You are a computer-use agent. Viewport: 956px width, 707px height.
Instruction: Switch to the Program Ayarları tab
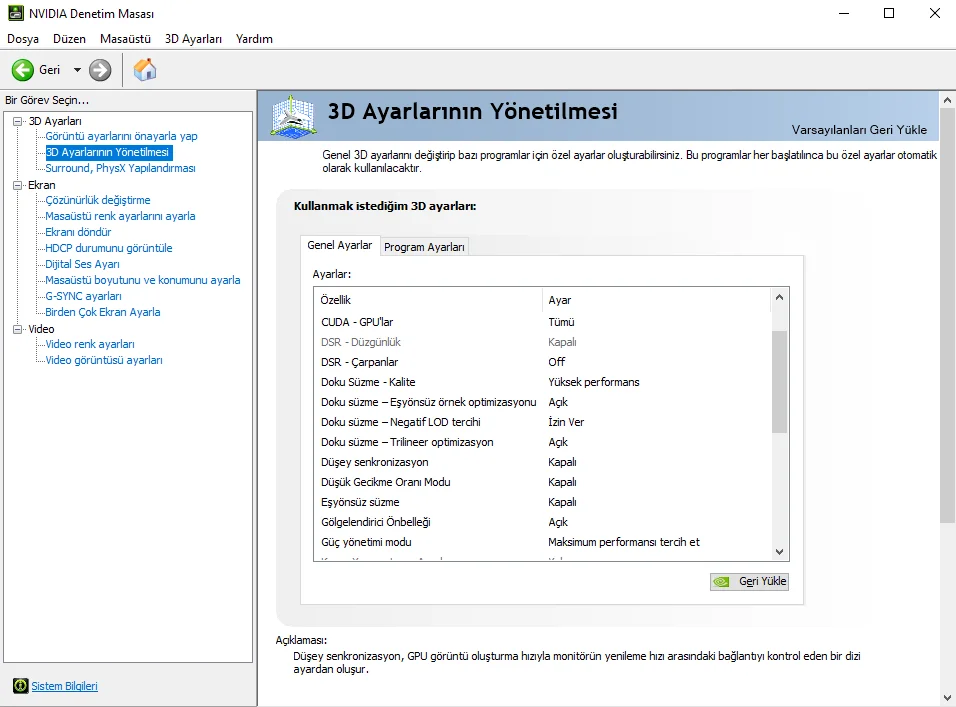pos(424,247)
